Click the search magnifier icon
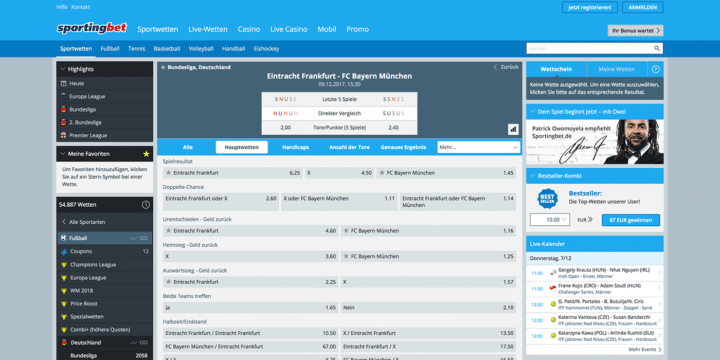 tap(657, 48)
